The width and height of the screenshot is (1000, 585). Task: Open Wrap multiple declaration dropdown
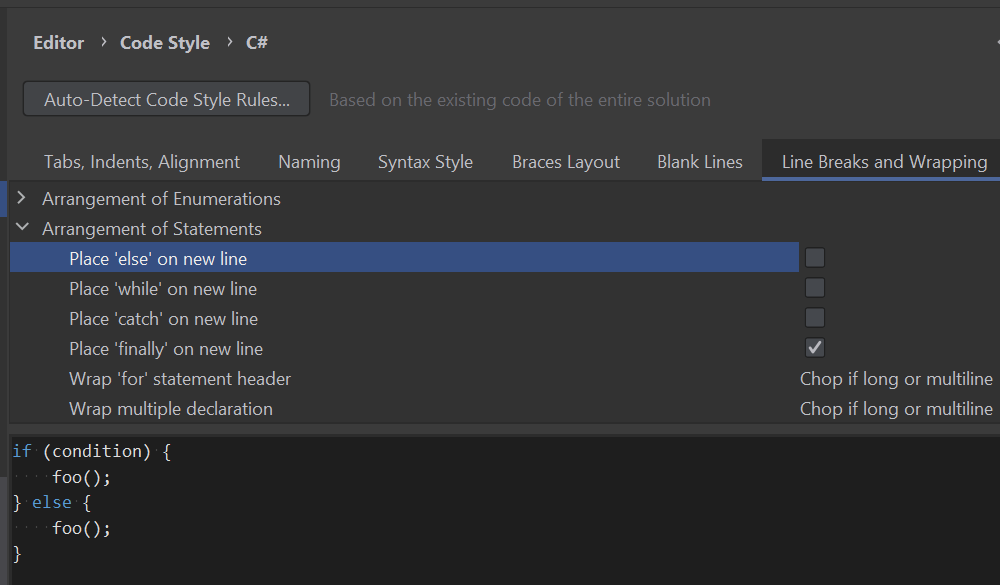[896, 409]
